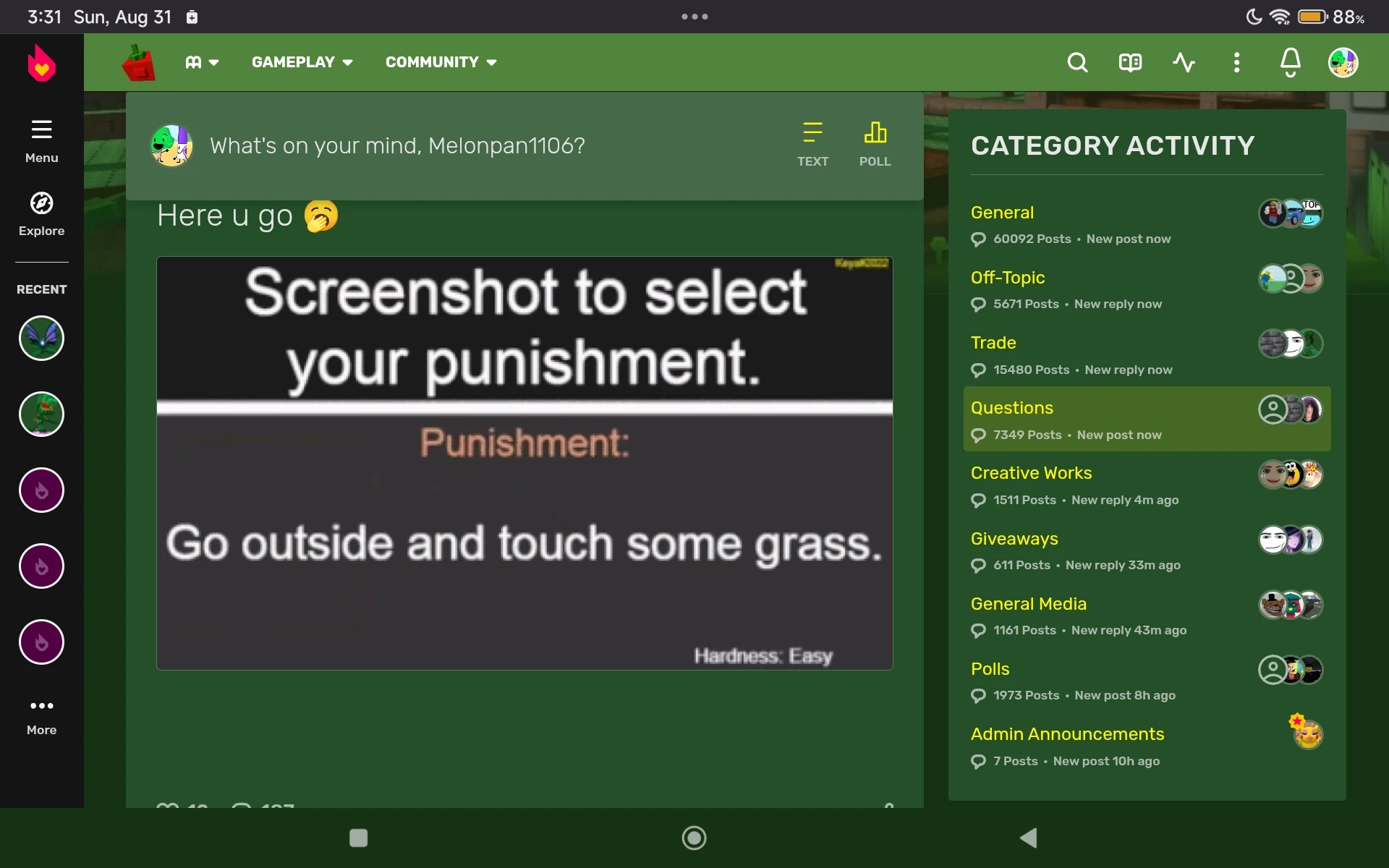This screenshot has height=868, width=1389.
Task: Click the wiki book icon
Action: pos(1130,63)
